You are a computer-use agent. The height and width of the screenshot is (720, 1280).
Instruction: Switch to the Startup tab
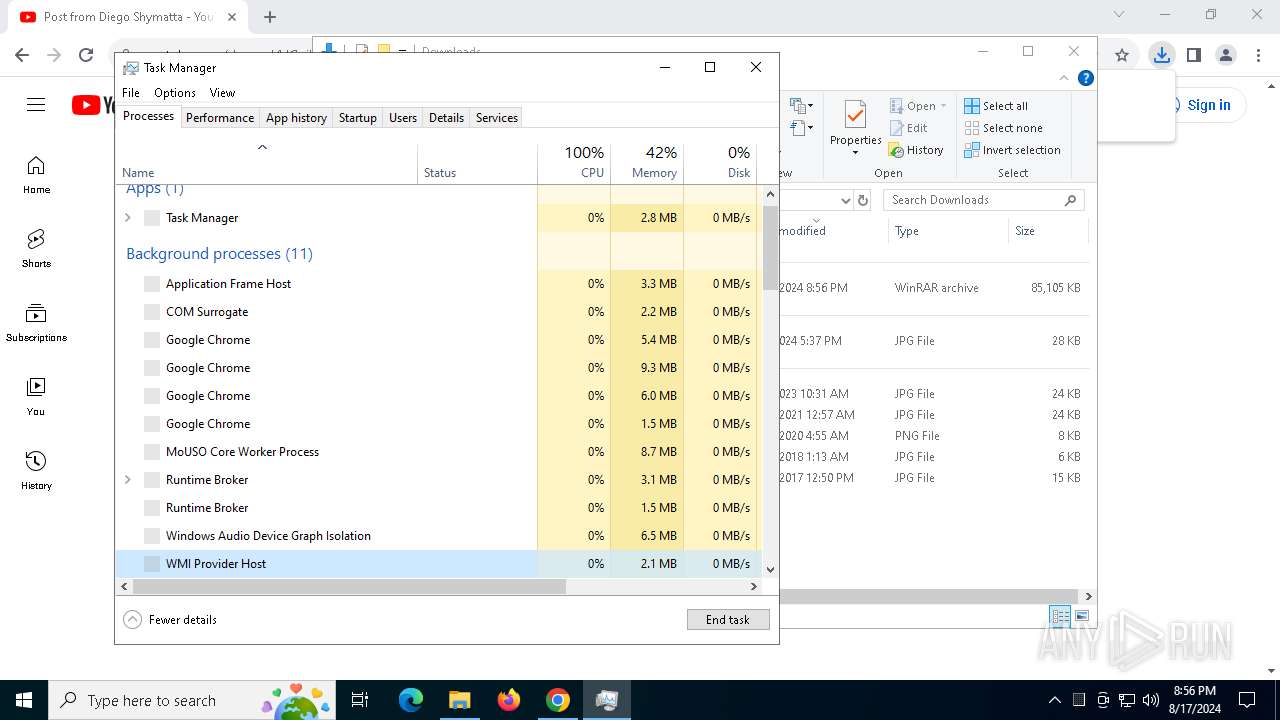(x=358, y=118)
